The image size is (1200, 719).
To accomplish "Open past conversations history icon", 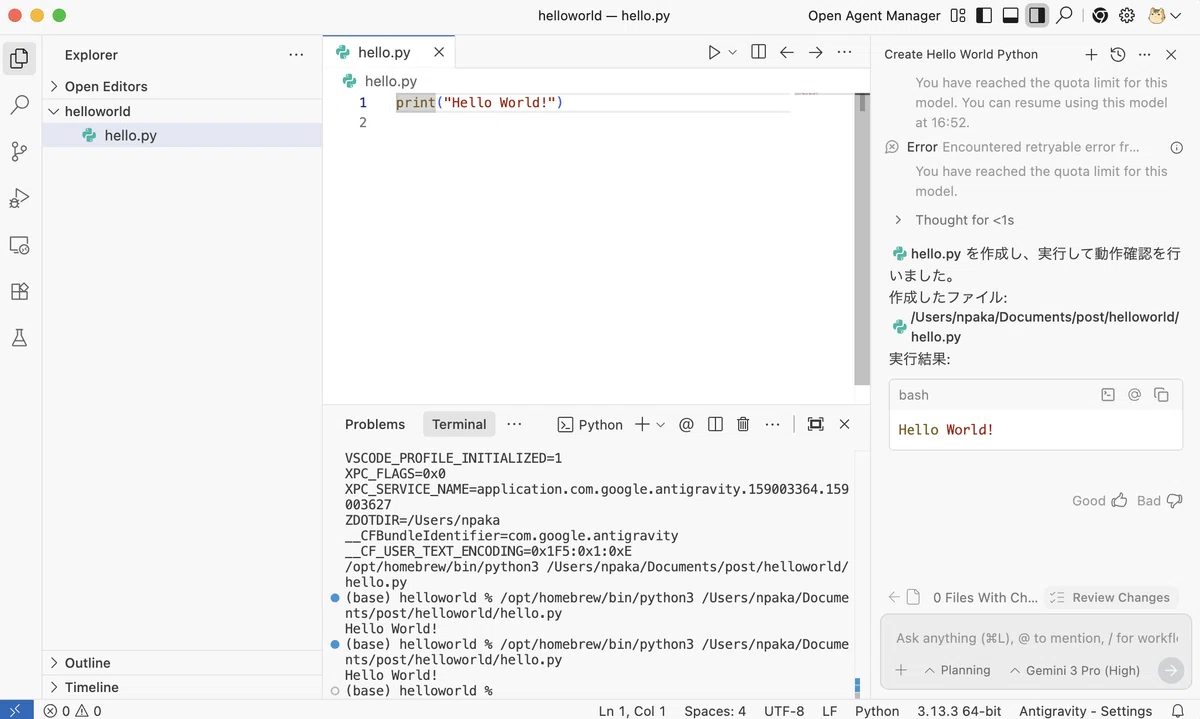I will coord(1118,55).
